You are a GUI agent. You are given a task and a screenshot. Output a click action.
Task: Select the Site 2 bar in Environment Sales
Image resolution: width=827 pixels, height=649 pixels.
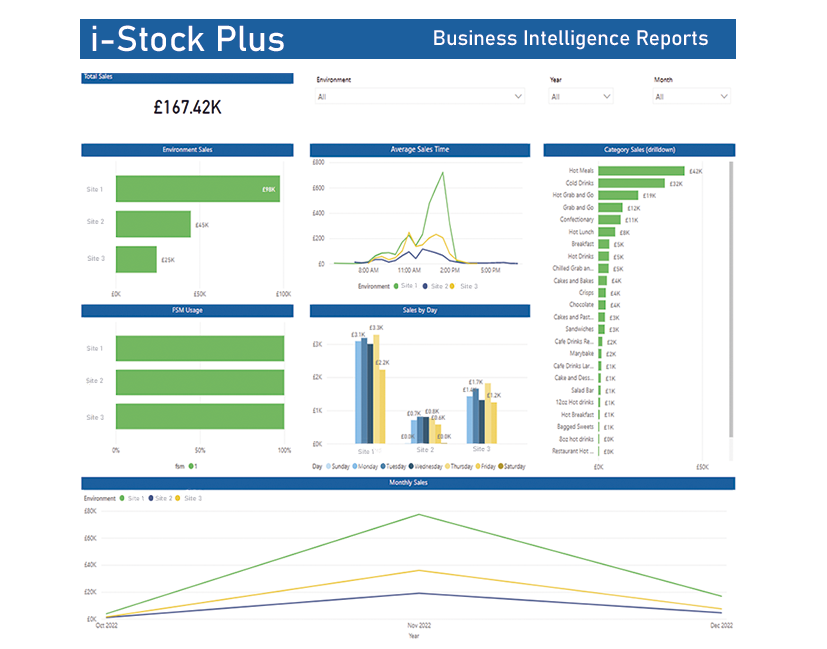(x=153, y=224)
